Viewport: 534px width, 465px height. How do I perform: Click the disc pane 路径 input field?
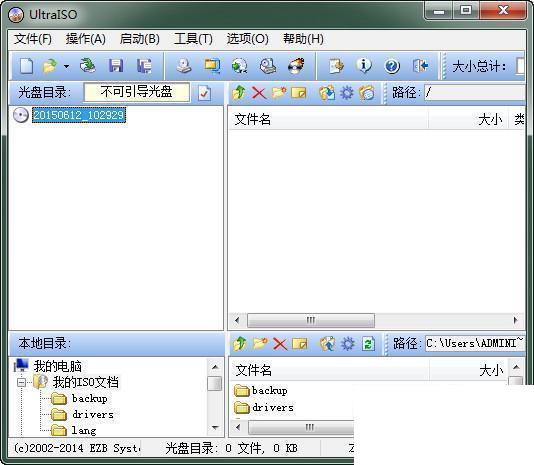(x=474, y=93)
